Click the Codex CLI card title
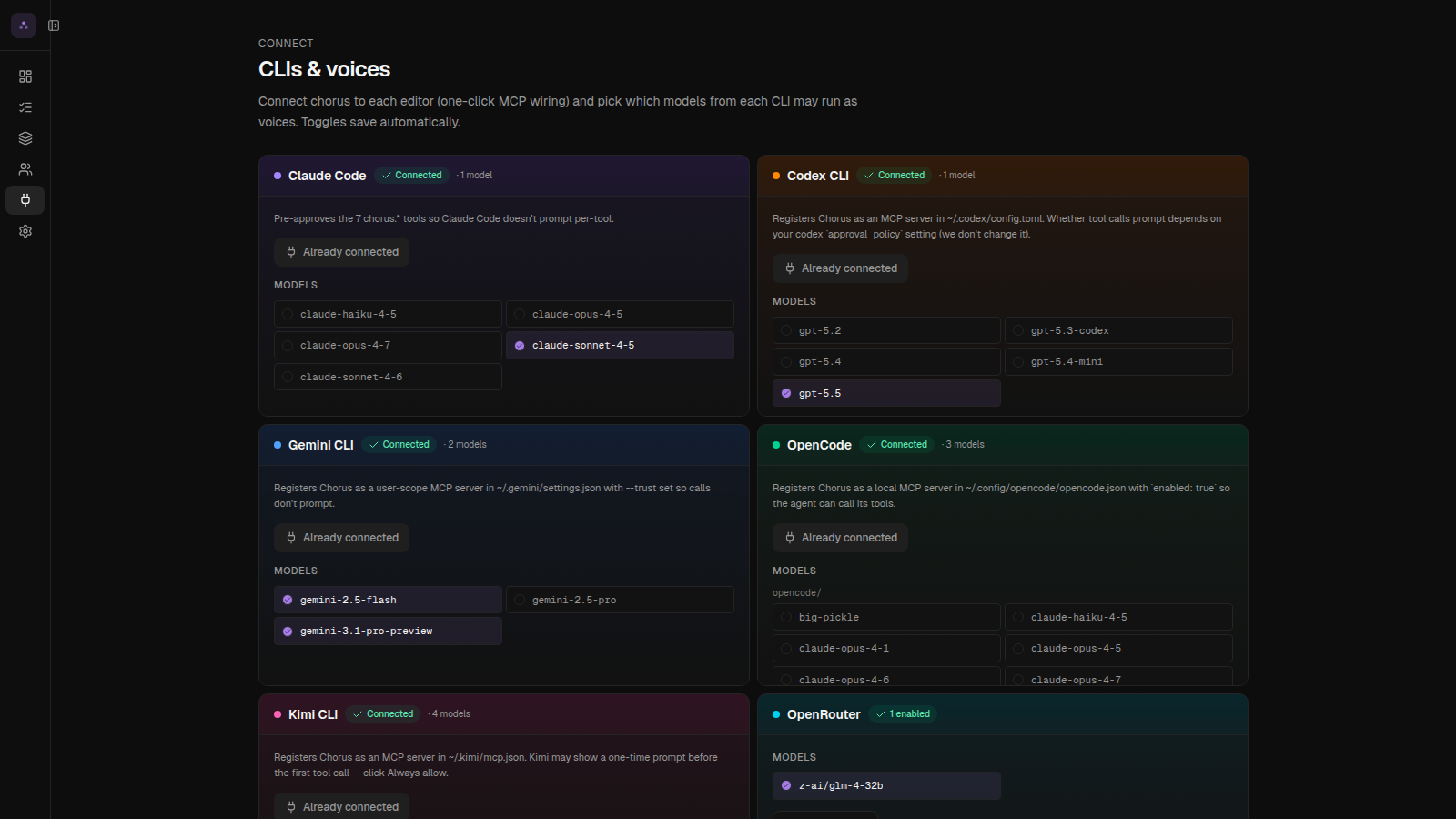Screen dimensions: 1456x819 (x=818, y=176)
